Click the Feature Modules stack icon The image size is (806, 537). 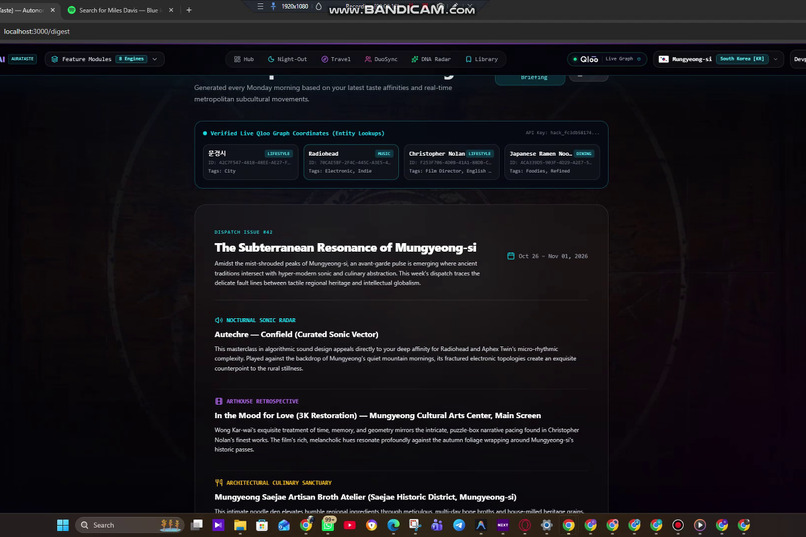pyautogui.click(x=54, y=59)
